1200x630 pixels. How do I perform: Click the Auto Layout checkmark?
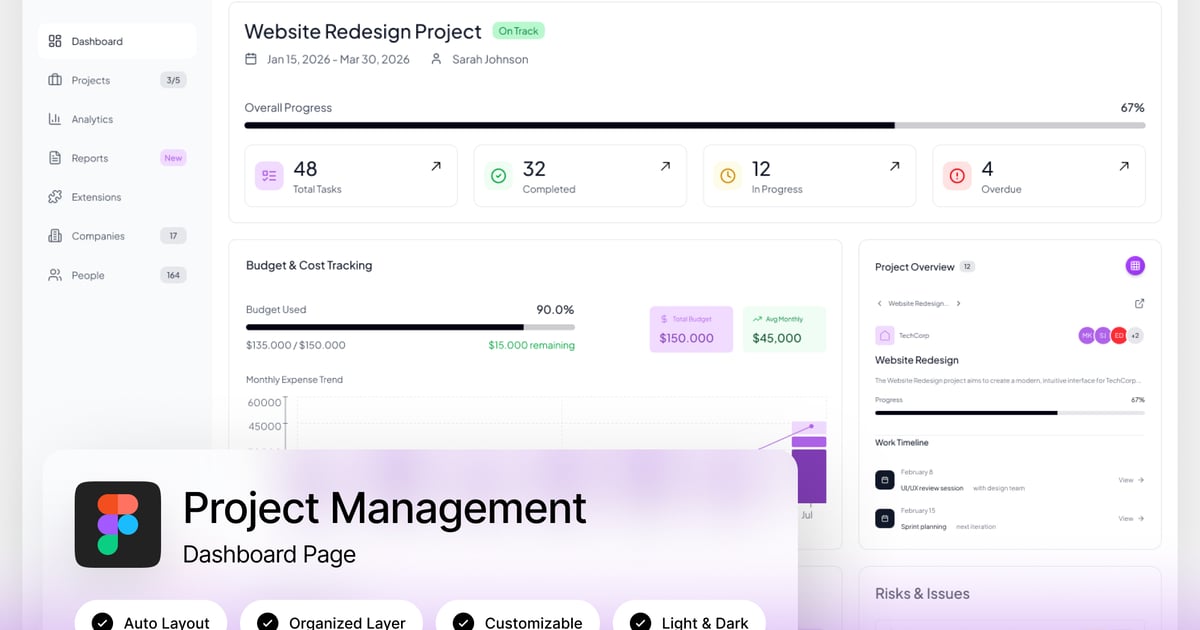[x=102, y=622]
